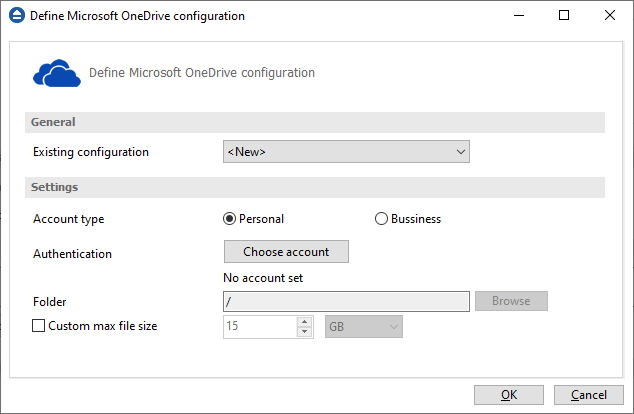Click the 'Existing configuration' label

coord(91,152)
